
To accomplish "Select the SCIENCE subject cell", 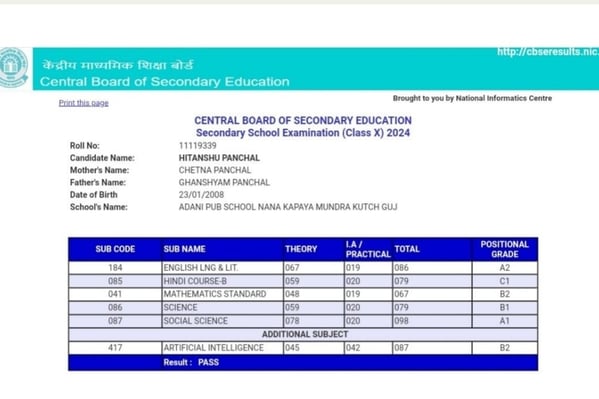I will coord(222,307).
